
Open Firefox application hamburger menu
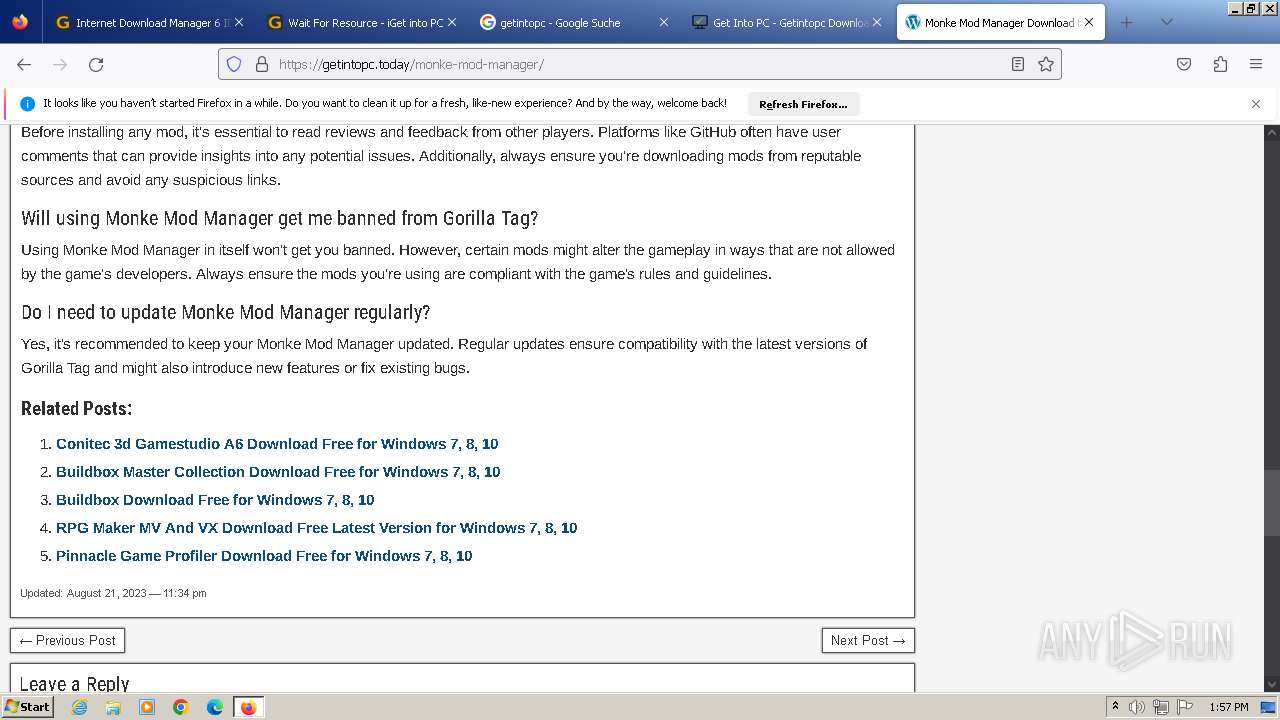click(1256, 64)
